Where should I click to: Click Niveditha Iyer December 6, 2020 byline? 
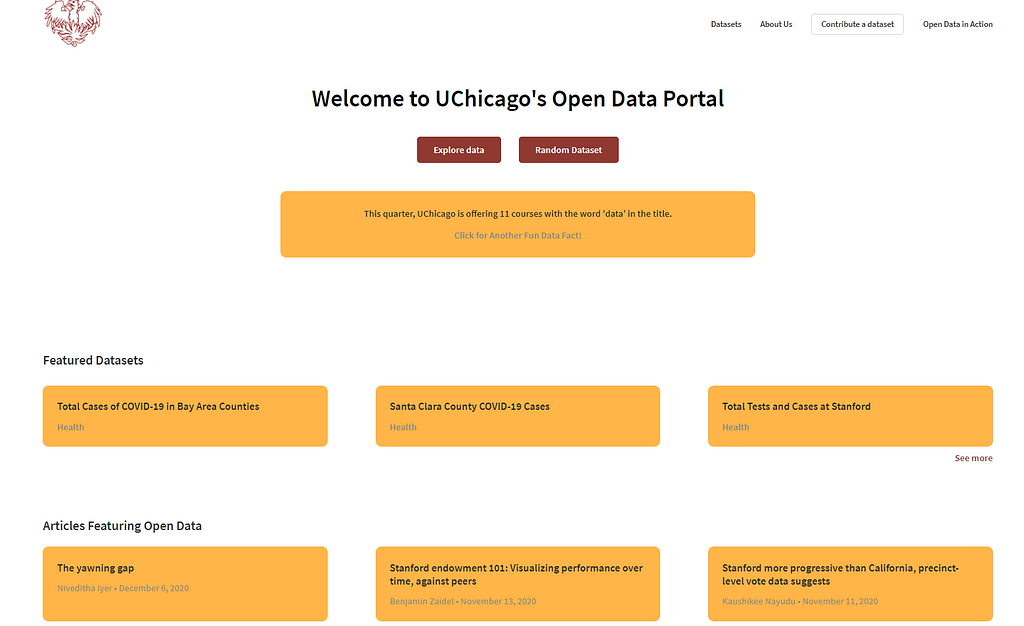[123, 588]
